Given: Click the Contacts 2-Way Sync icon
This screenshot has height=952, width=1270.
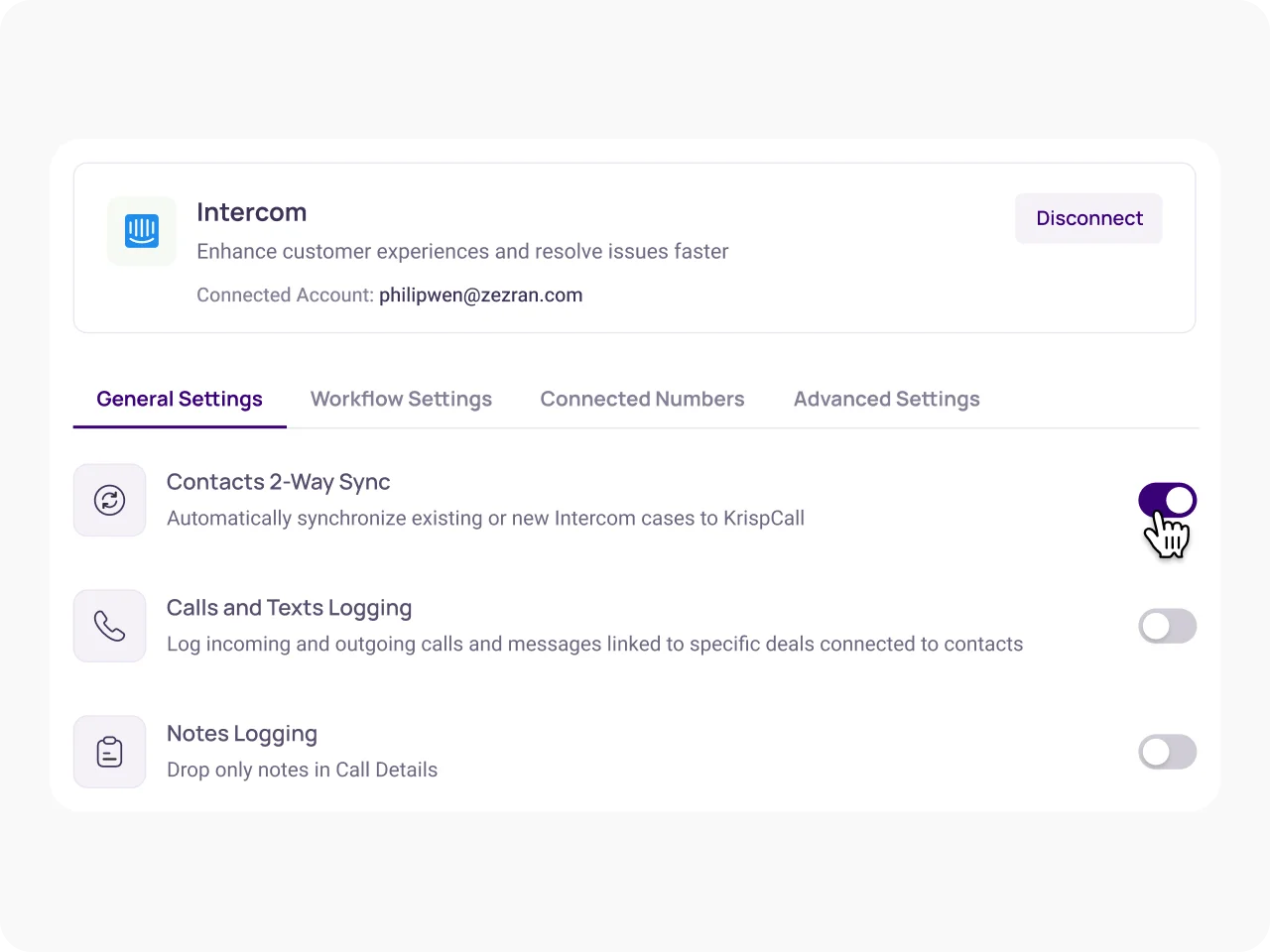Looking at the screenshot, I should click(110, 500).
